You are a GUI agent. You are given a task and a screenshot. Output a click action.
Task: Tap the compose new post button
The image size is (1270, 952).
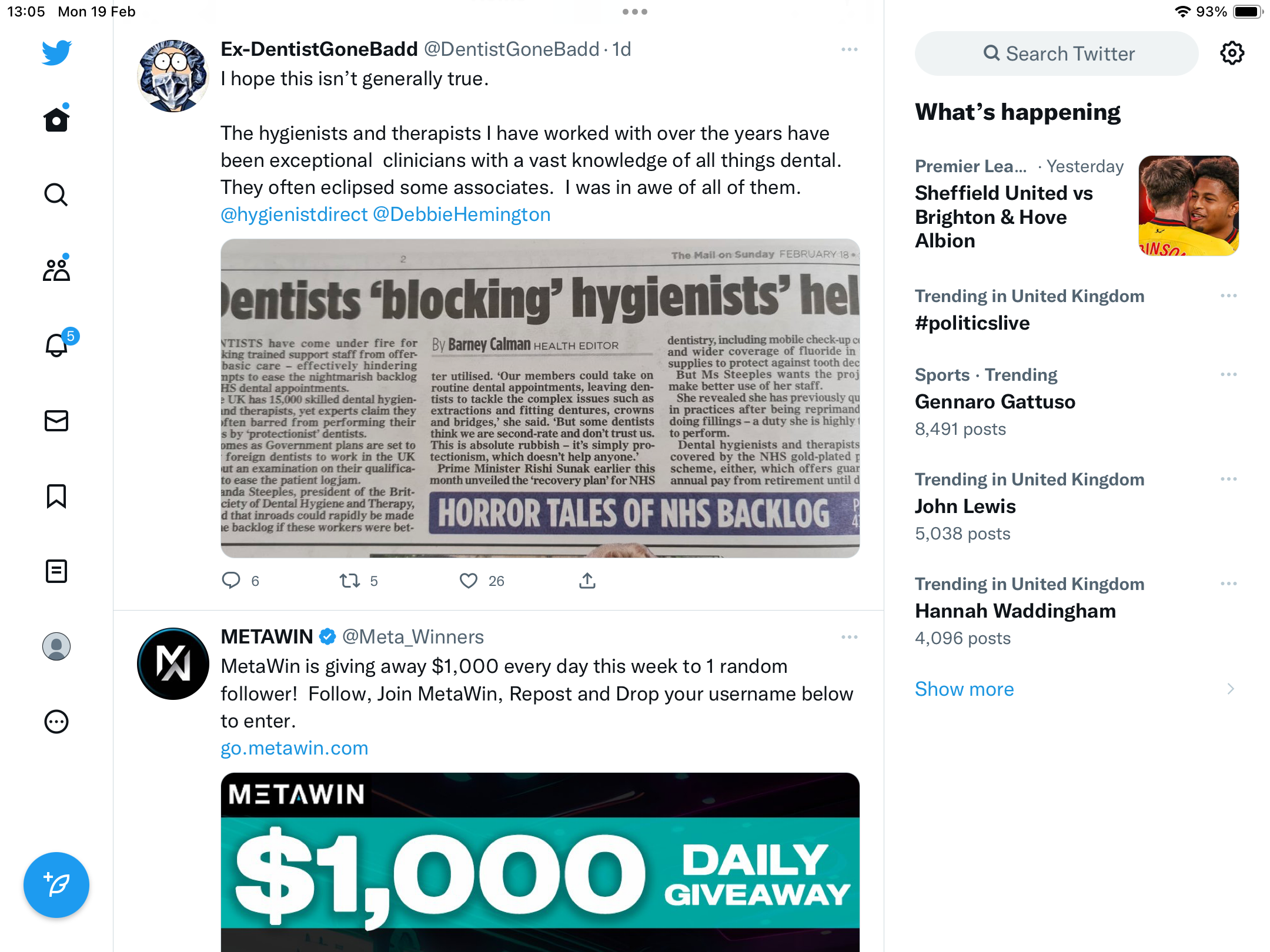56,885
